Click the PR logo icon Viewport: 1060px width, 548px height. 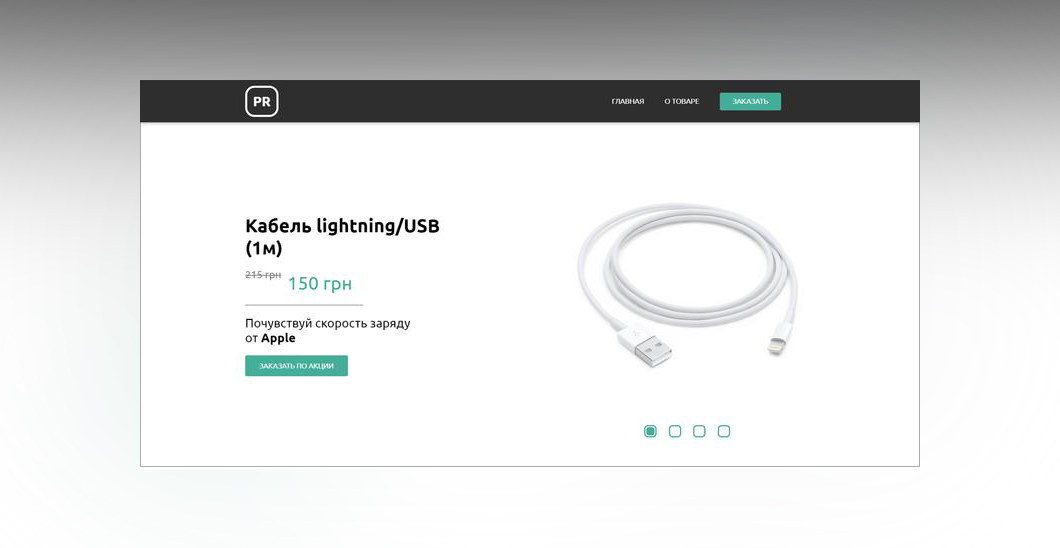pos(262,101)
